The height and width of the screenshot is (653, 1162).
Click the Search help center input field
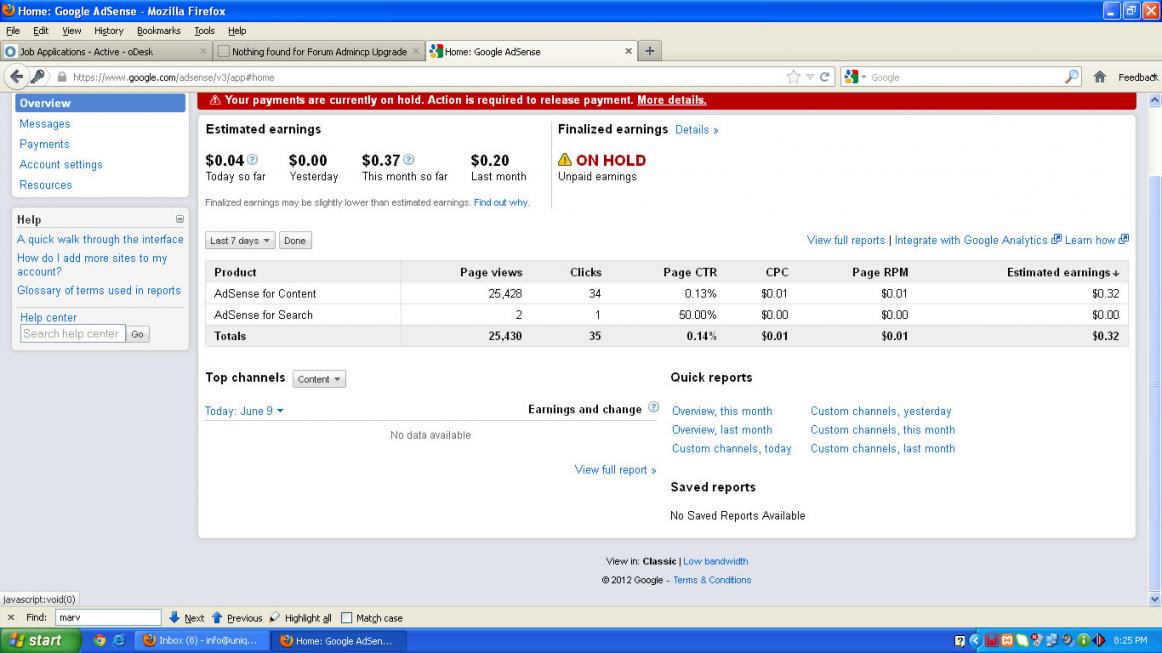pos(73,334)
